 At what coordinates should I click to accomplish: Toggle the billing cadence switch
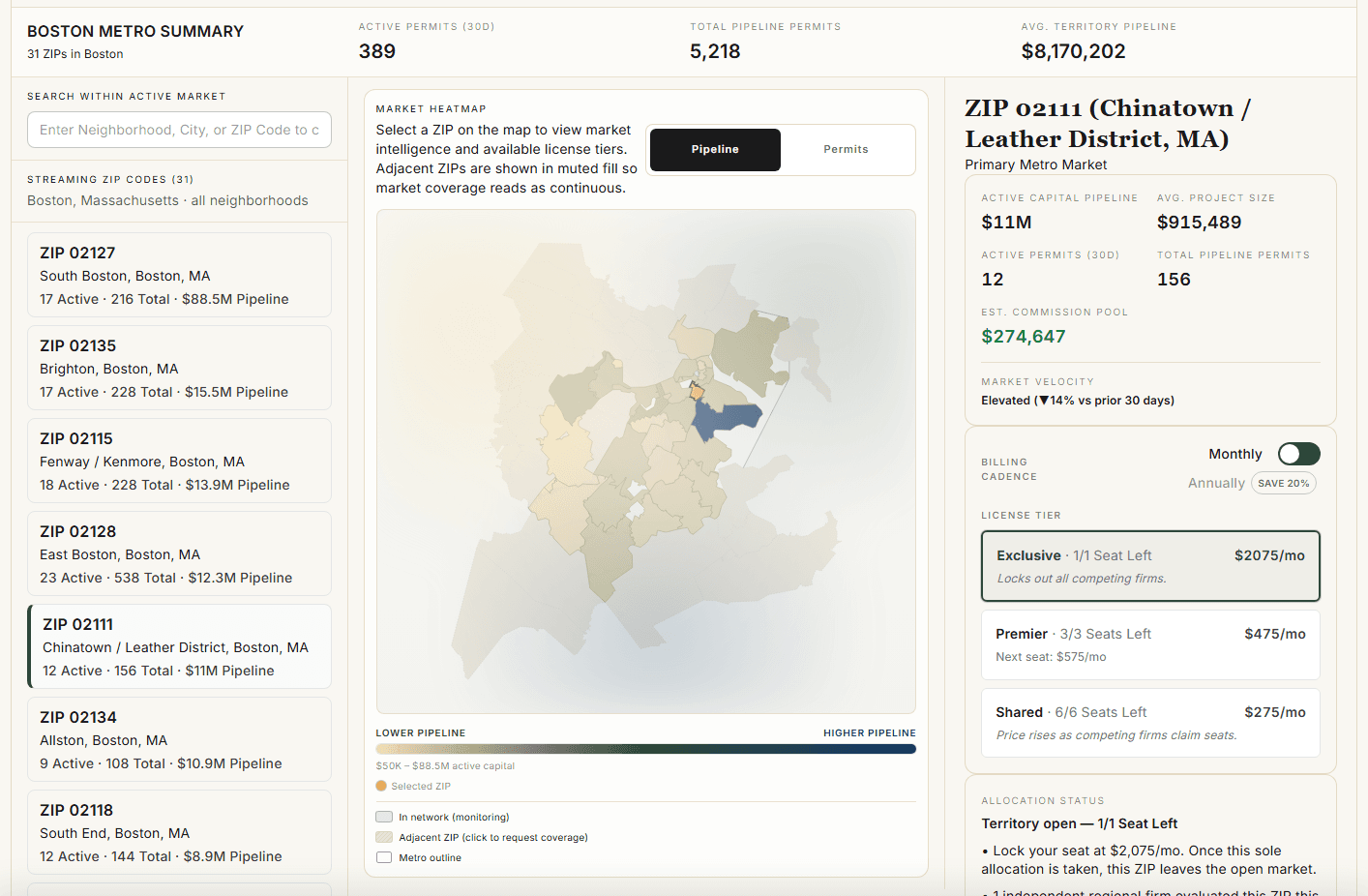click(1298, 454)
